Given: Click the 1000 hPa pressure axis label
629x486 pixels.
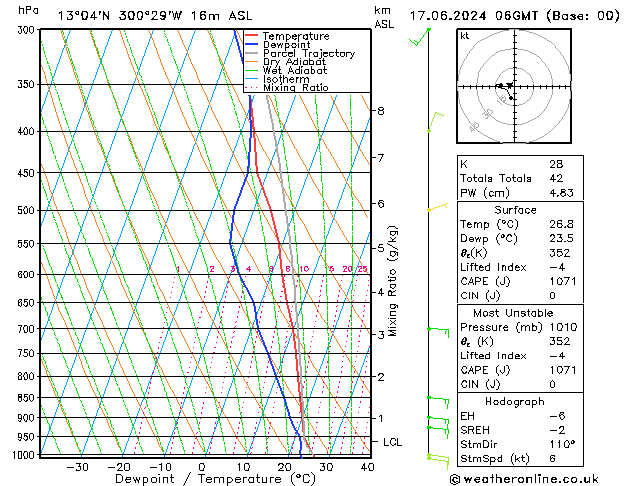Looking at the screenshot, I should [x=24, y=455].
